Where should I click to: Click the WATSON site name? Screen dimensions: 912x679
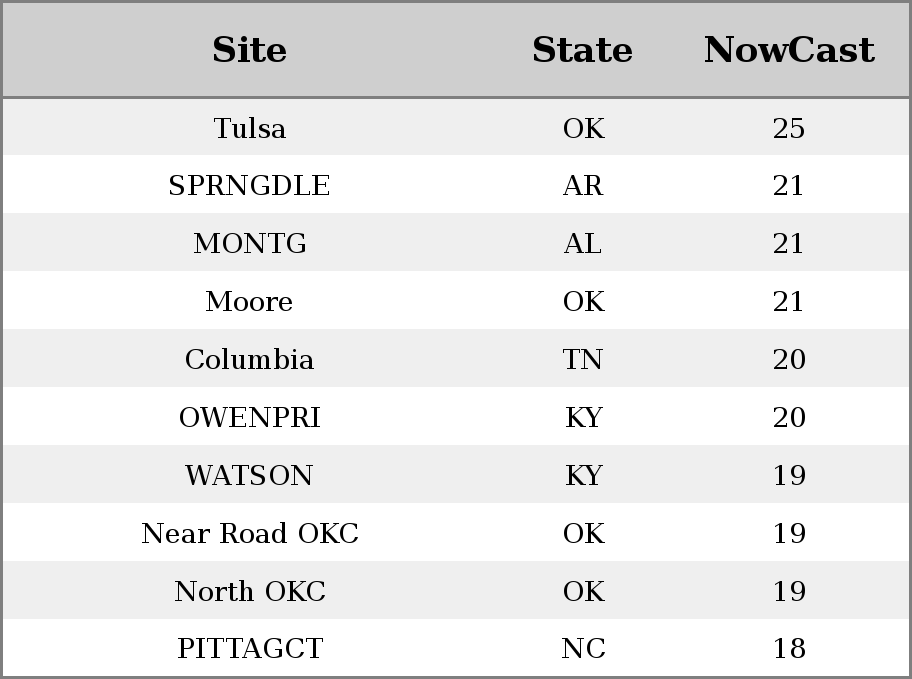(250, 475)
